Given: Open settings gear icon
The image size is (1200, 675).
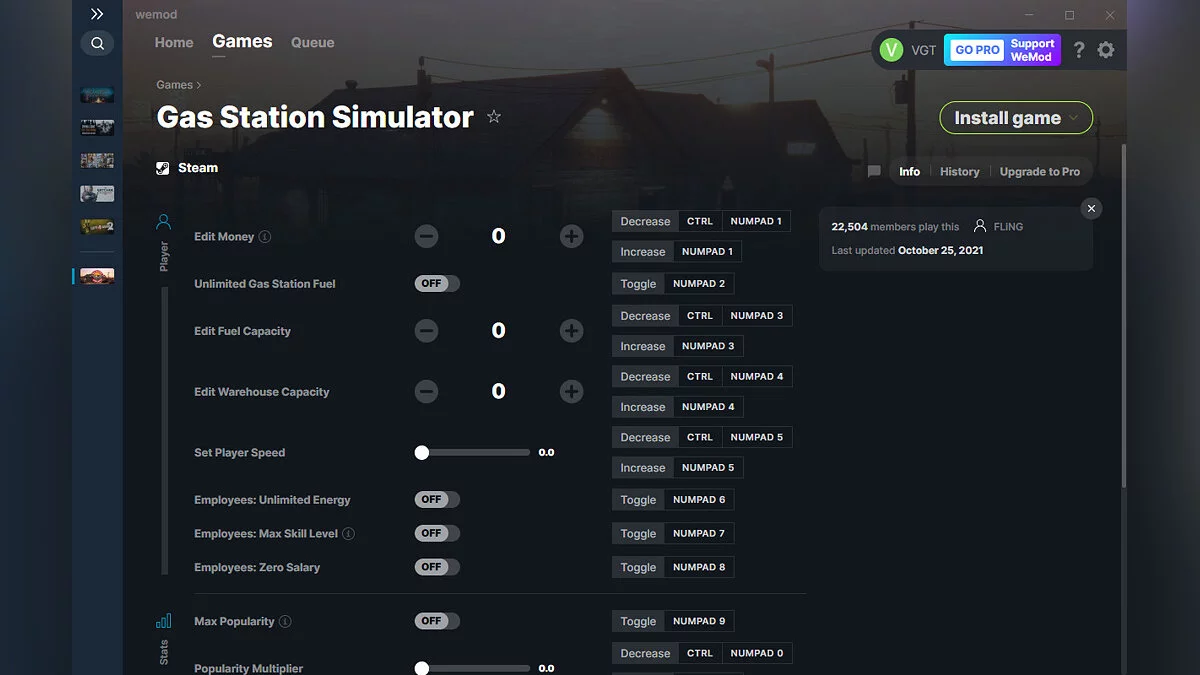Looking at the screenshot, I should [1106, 50].
